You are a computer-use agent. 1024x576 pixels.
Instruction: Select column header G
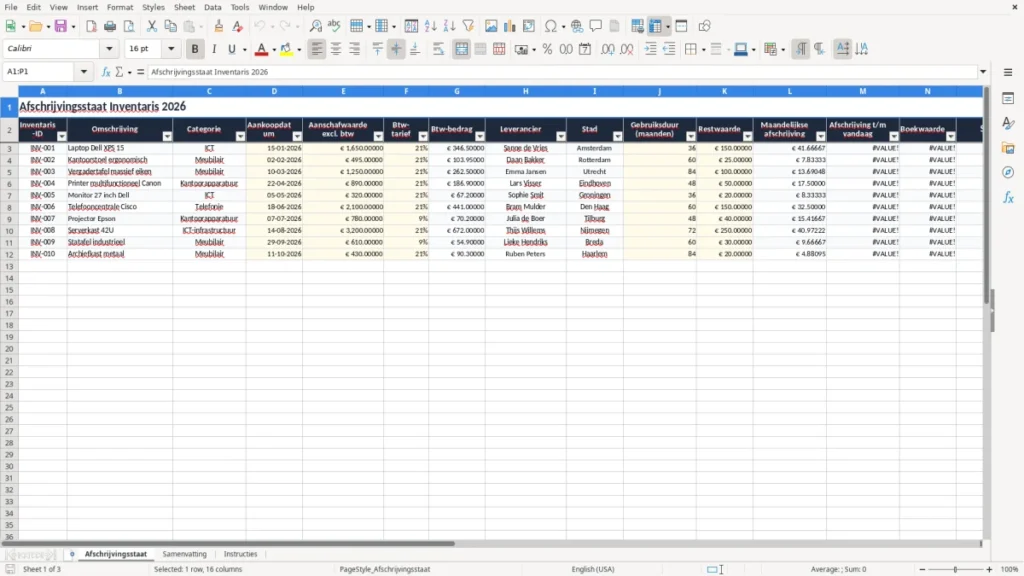456,91
